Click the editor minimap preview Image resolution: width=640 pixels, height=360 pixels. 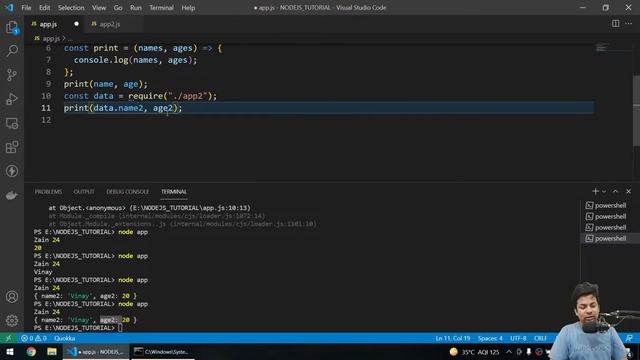(x=602, y=48)
